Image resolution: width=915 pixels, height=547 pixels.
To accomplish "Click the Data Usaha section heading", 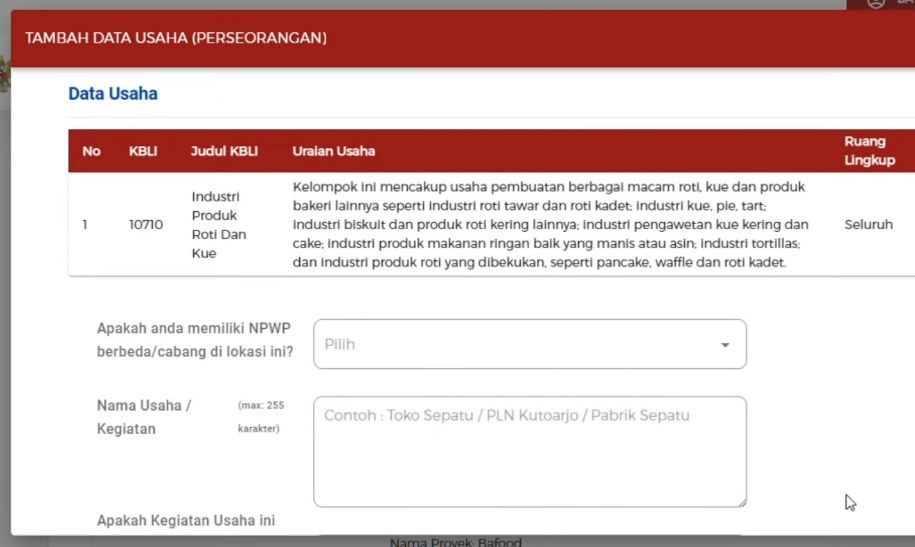I will [x=112, y=94].
